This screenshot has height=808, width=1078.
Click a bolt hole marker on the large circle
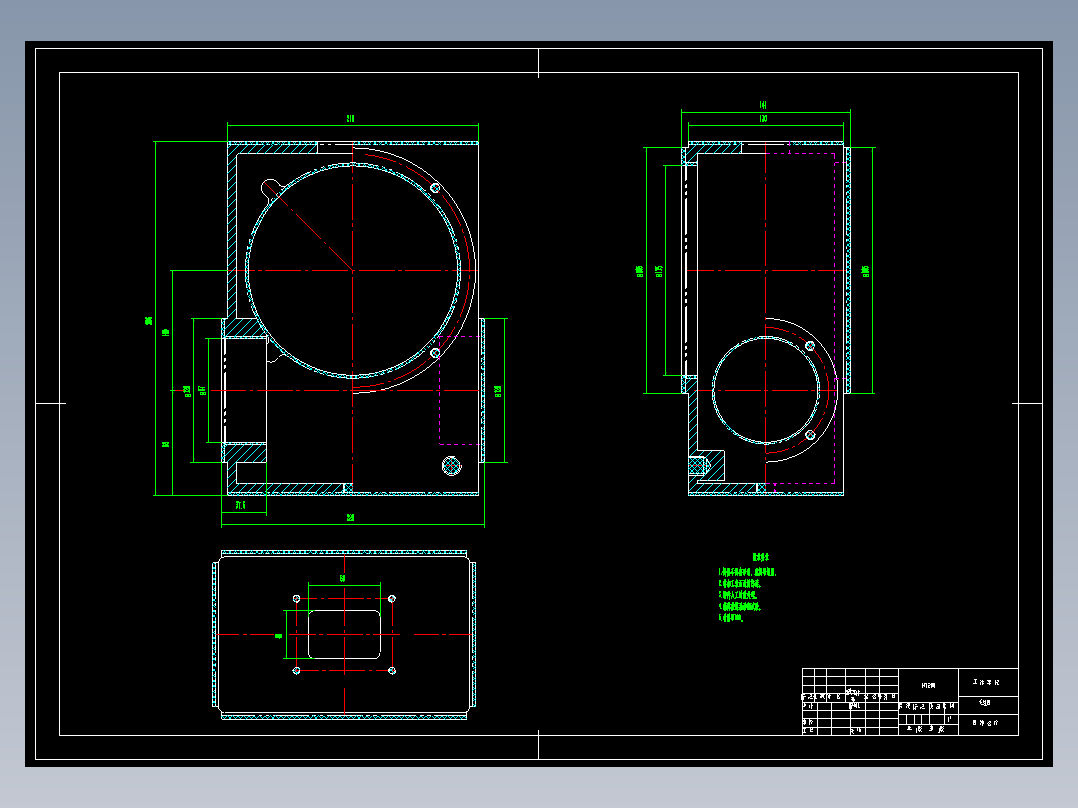436,186
